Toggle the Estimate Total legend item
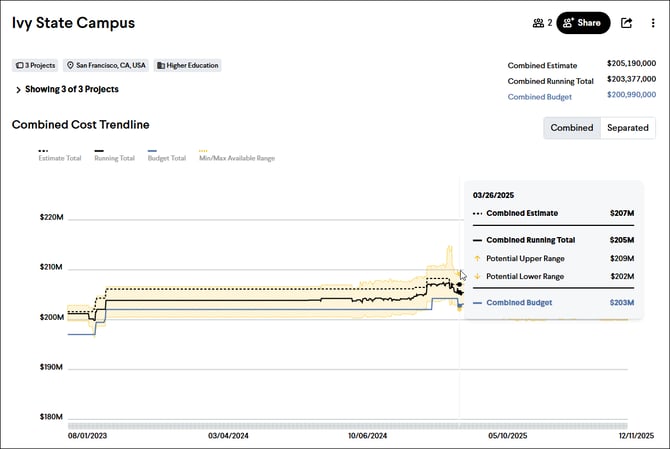Screen dimensions: 670x449 click(x=59, y=155)
